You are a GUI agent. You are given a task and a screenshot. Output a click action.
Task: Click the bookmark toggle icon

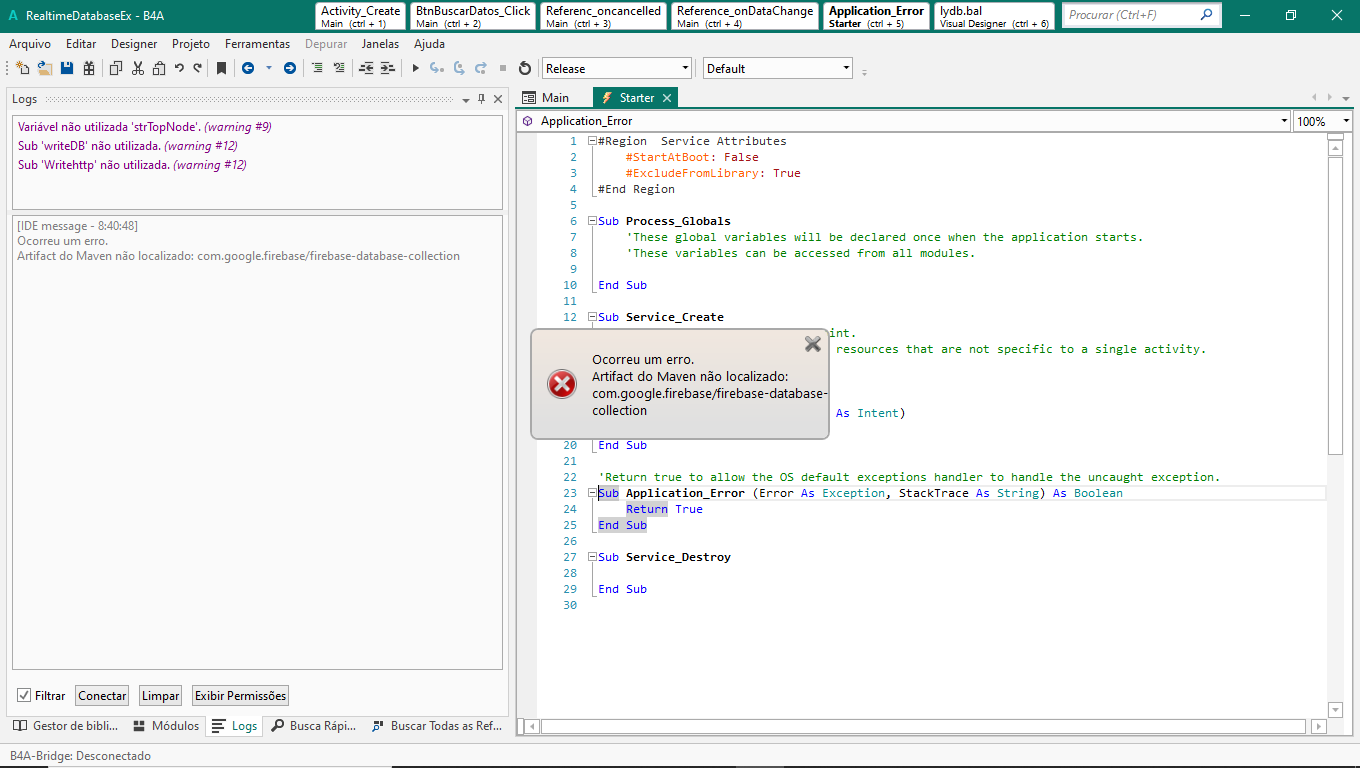(221, 68)
